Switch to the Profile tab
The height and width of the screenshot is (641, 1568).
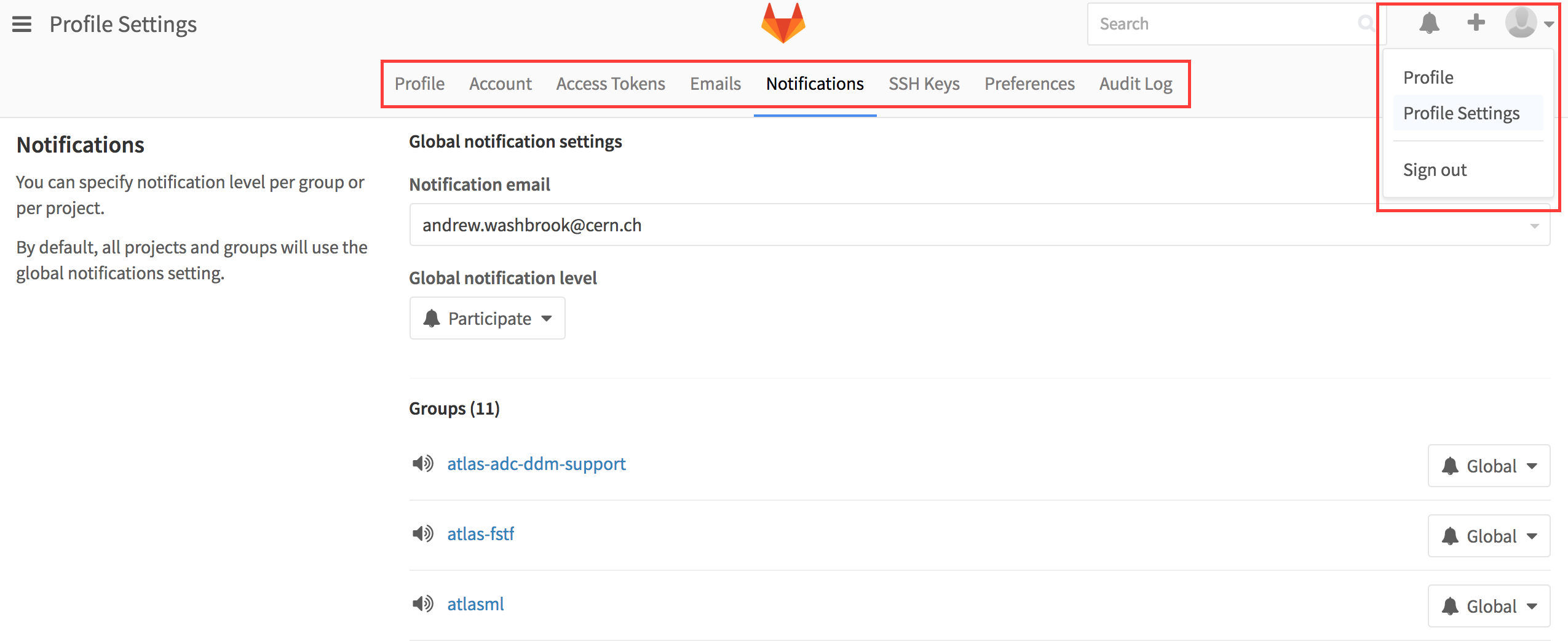click(419, 84)
